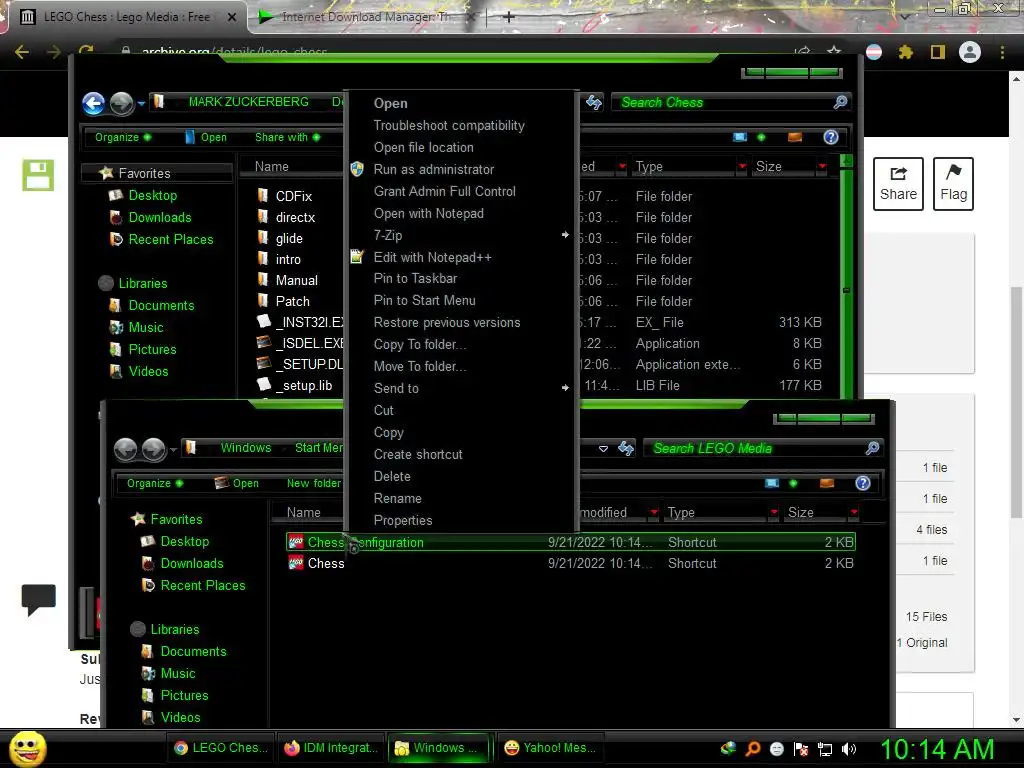The image size is (1024, 768).
Task: Click the Search LEGO Media field
Action: [758, 448]
